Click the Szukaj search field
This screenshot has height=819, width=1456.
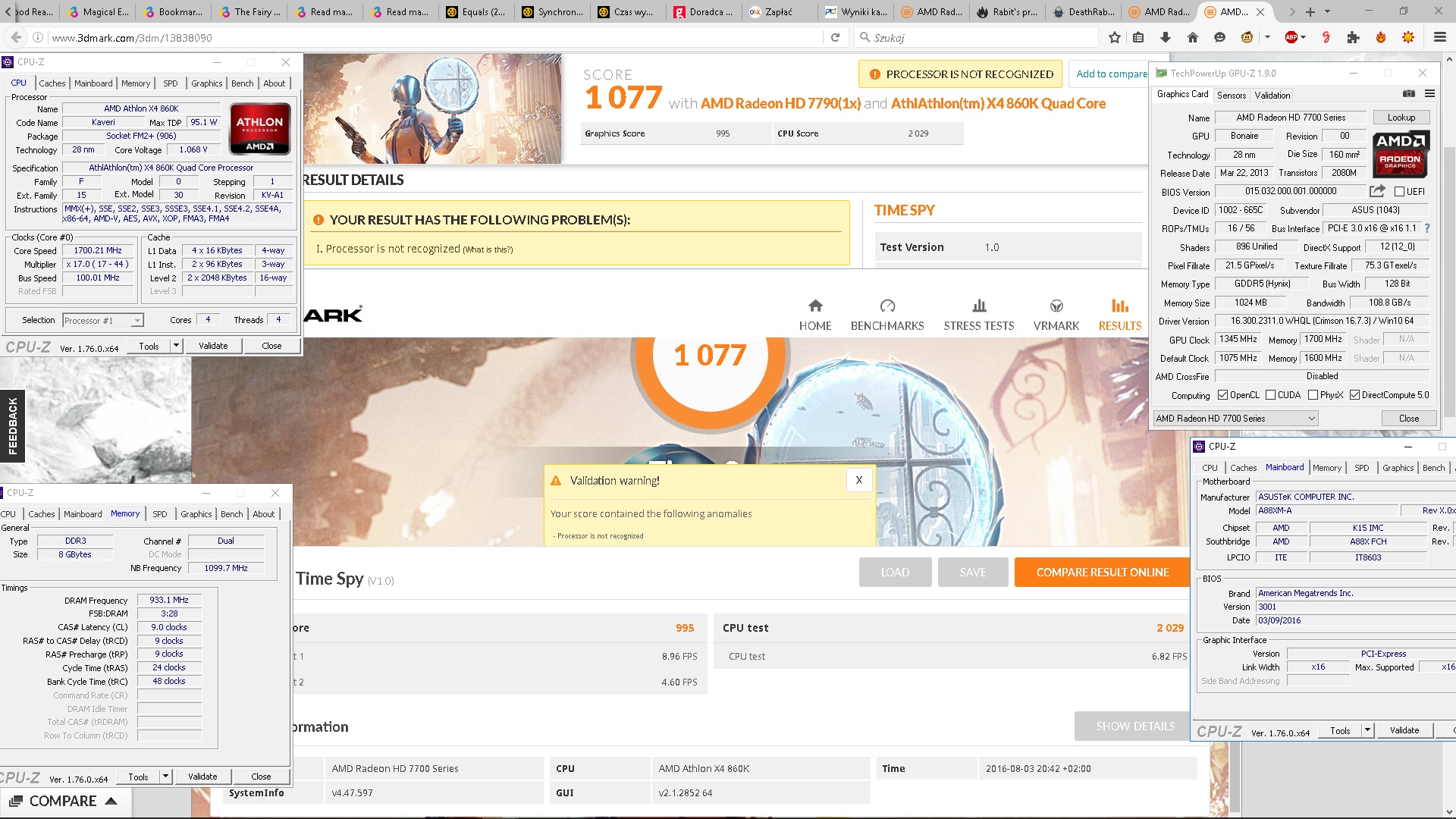pyautogui.click(x=977, y=37)
